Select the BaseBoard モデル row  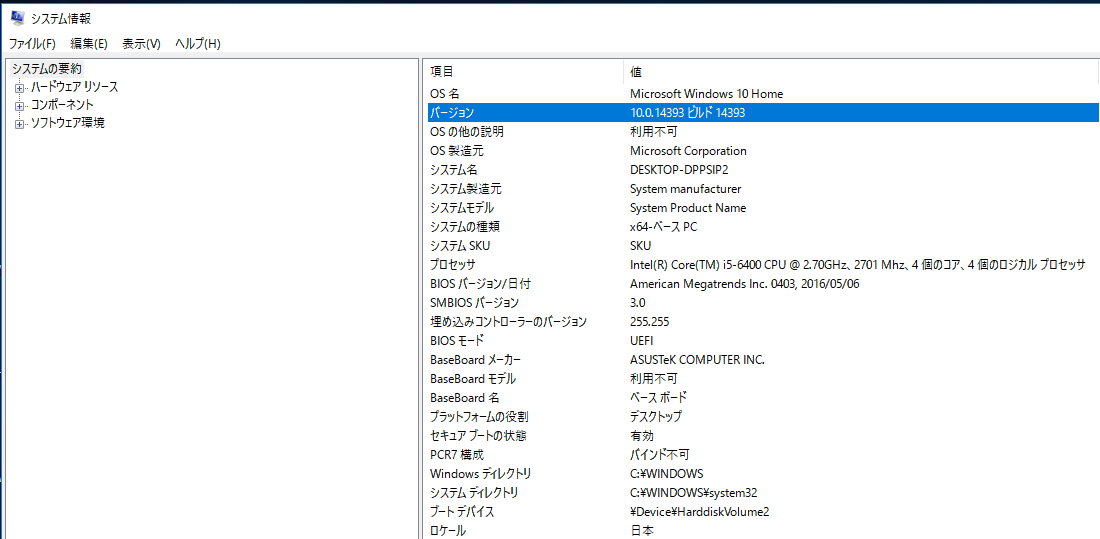(763, 379)
